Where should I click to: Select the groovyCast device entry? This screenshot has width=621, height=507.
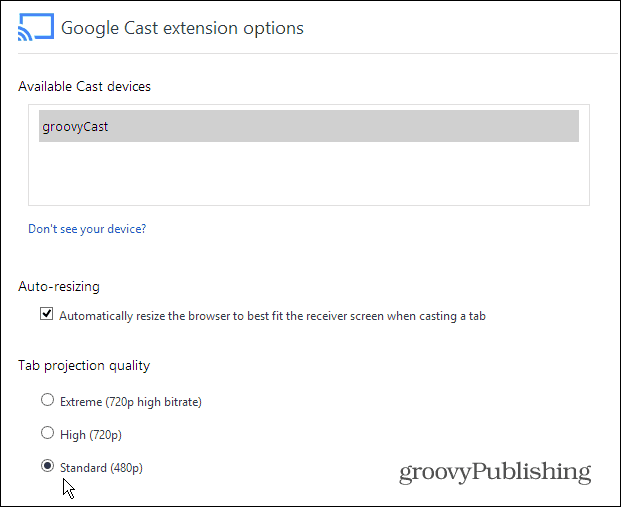(309, 126)
